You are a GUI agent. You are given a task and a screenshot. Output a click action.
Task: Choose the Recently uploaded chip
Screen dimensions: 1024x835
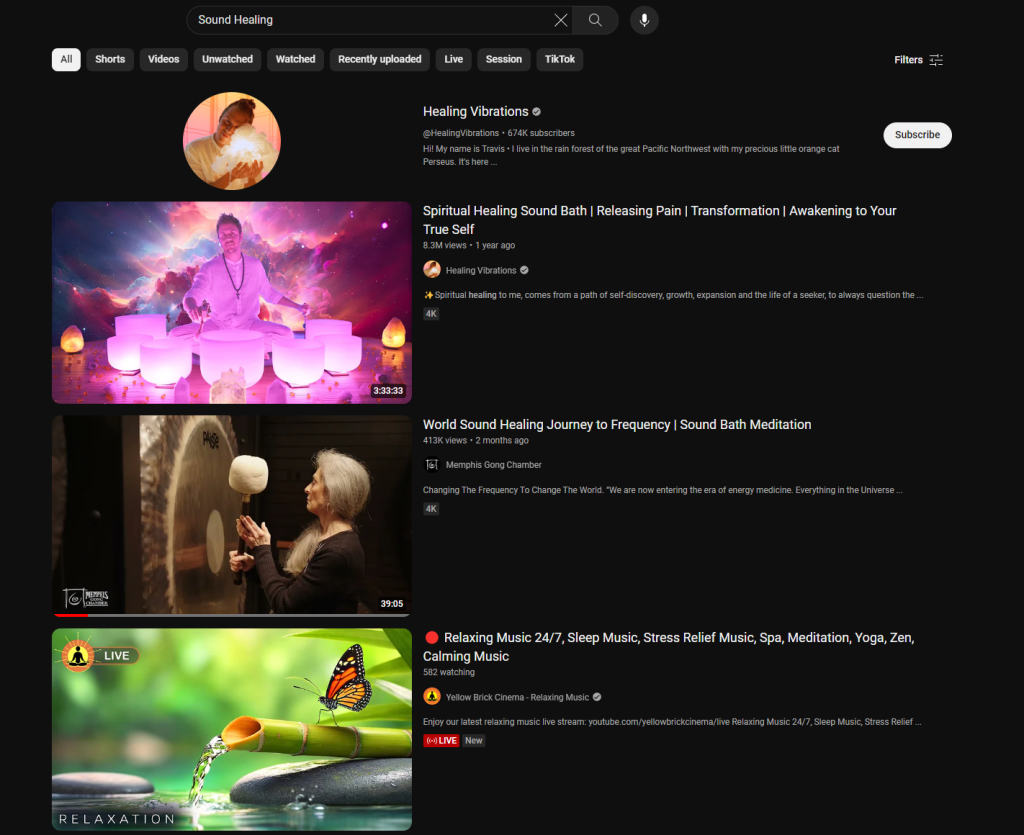(380, 59)
